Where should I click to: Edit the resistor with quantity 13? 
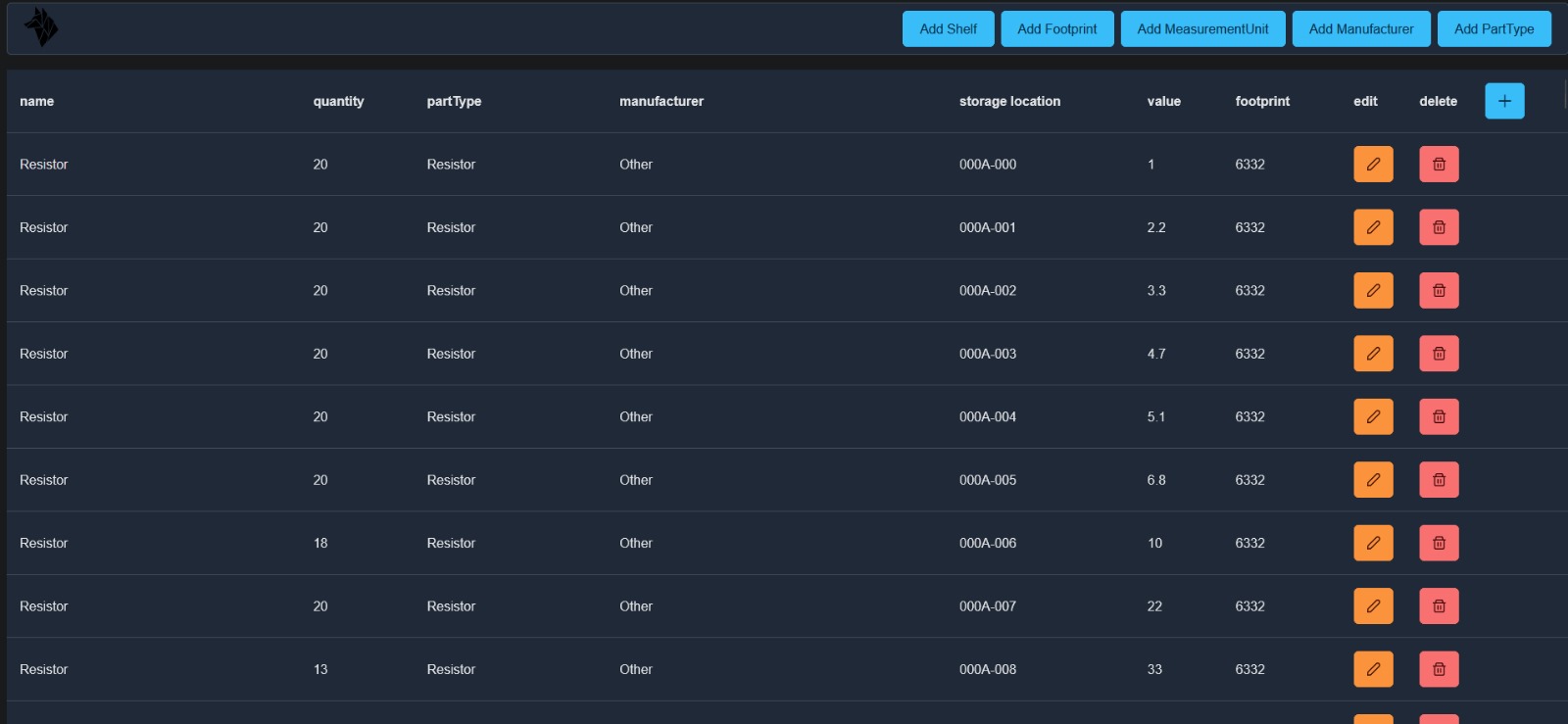pyautogui.click(x=1373, y=670)
